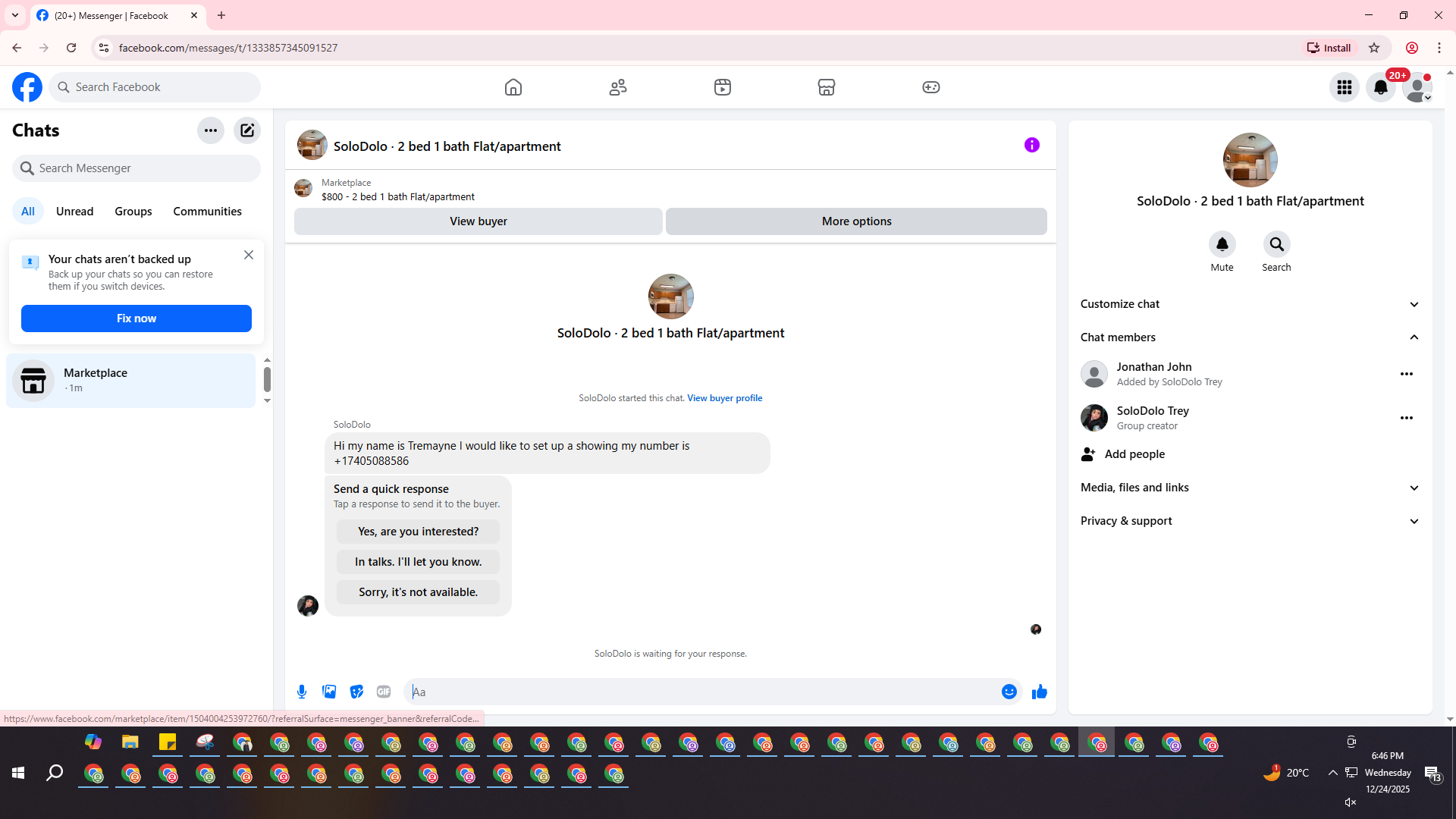Click the Search Messenger input field
This screenshot has height=819, width=1456.
pos(144,168)
